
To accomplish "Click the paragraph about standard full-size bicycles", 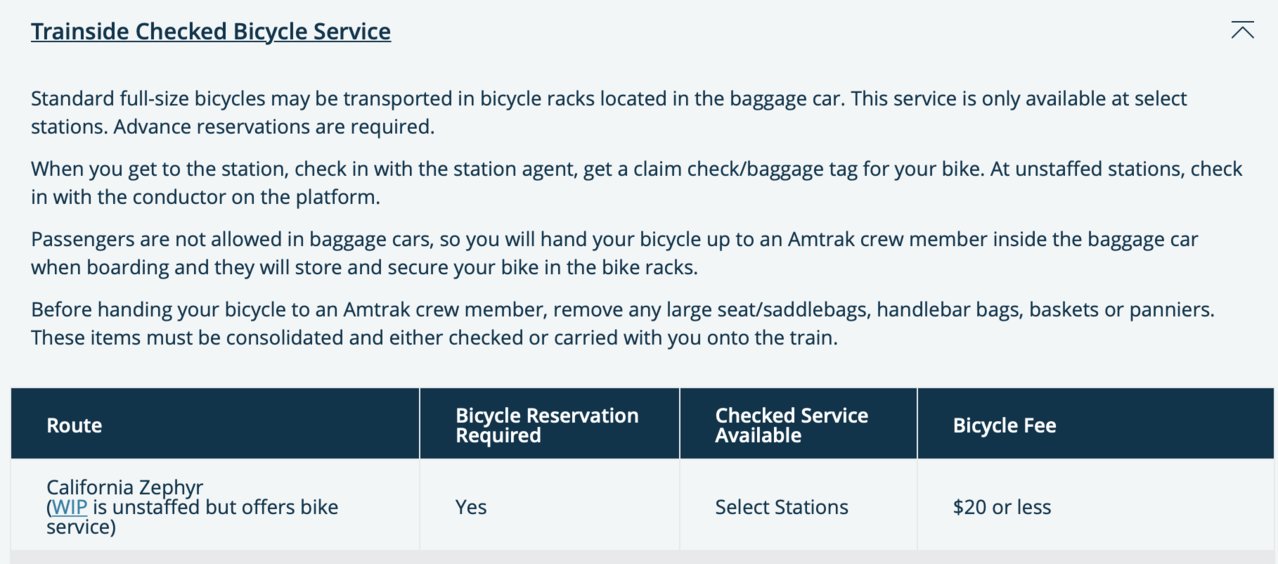I will click(x=609, y=113).
